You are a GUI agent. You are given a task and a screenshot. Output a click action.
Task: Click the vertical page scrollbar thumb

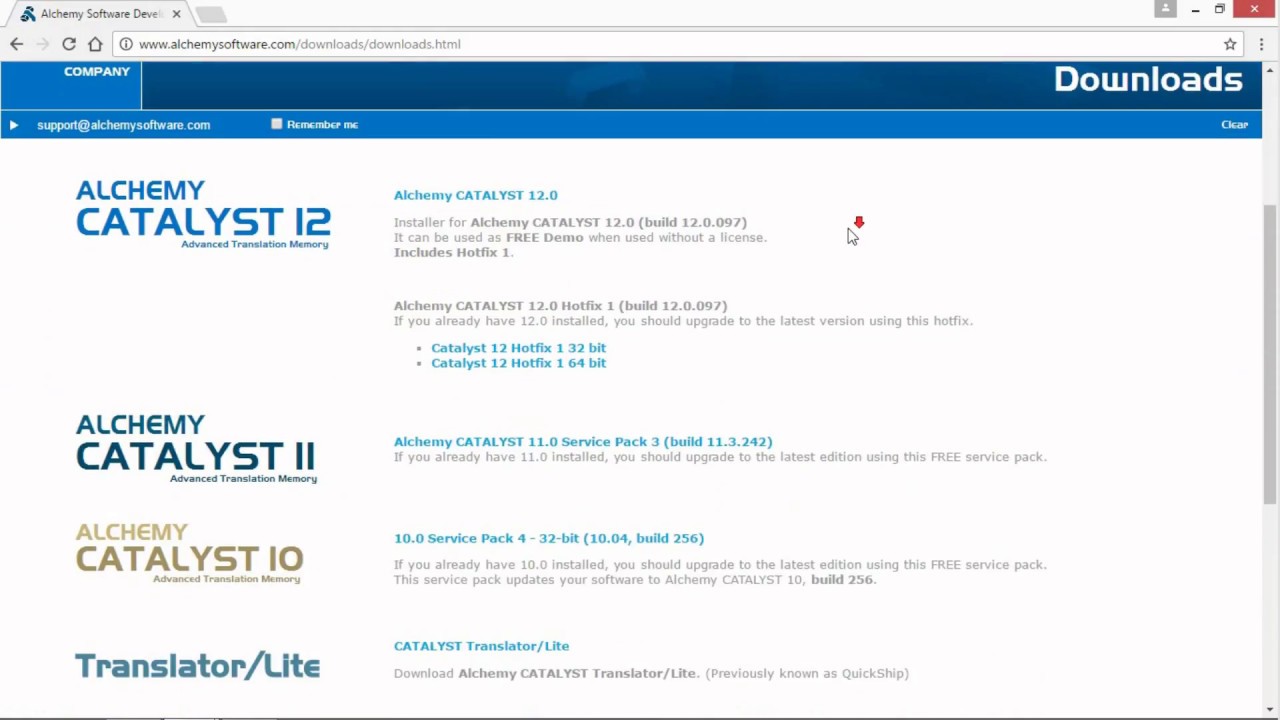click(1270, 355)
